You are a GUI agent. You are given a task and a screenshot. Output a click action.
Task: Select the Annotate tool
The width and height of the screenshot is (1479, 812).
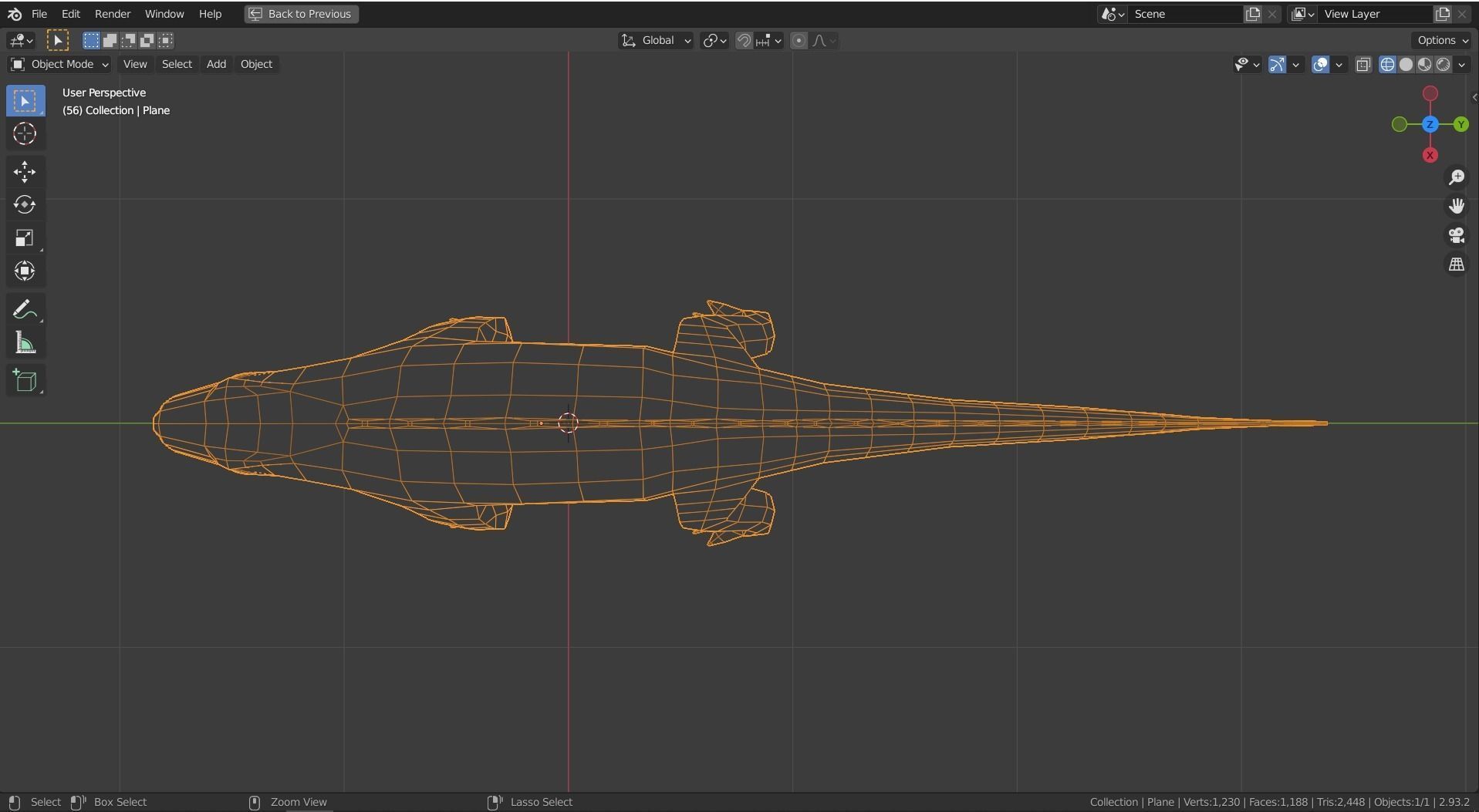pos(24,309)
